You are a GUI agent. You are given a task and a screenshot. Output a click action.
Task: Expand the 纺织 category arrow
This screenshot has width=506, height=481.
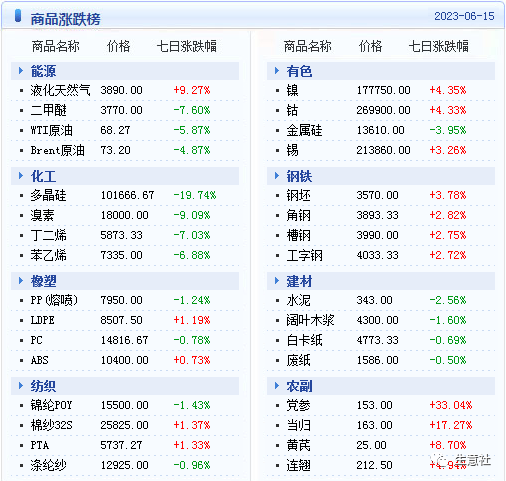21,386
